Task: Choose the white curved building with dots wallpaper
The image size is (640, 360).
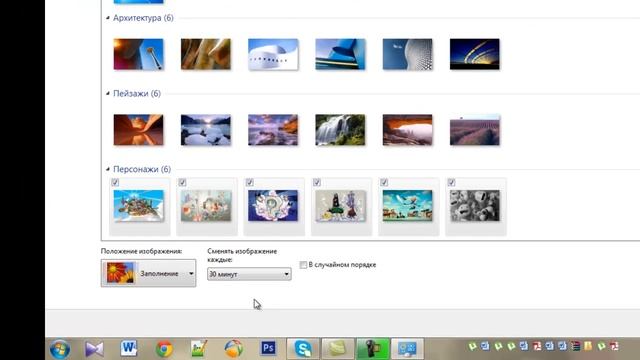Action: pyautogui.click(x=273, y=54)
